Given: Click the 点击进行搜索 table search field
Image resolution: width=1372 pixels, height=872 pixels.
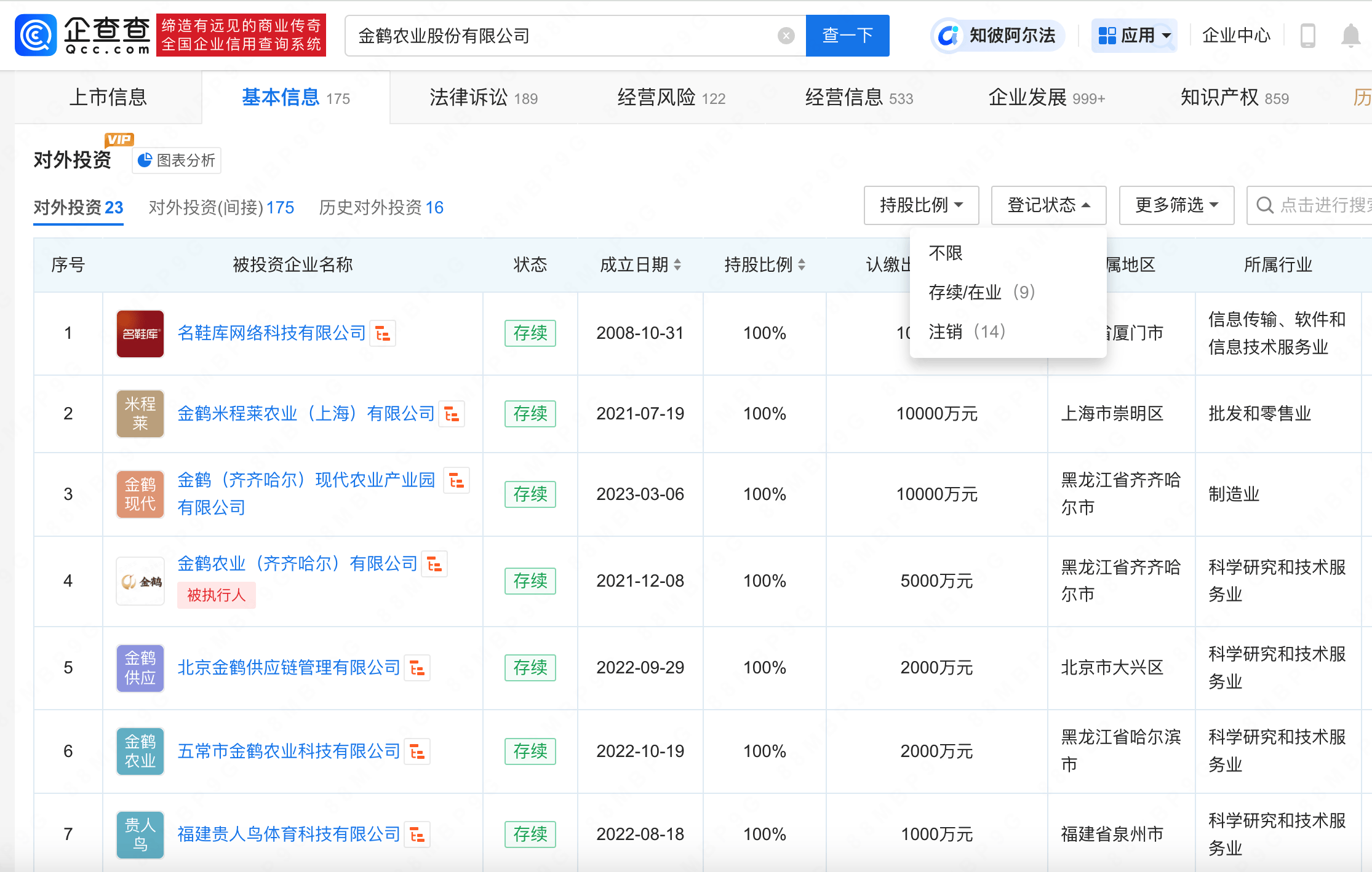Looking at the screenshot, I should 1310,205.
